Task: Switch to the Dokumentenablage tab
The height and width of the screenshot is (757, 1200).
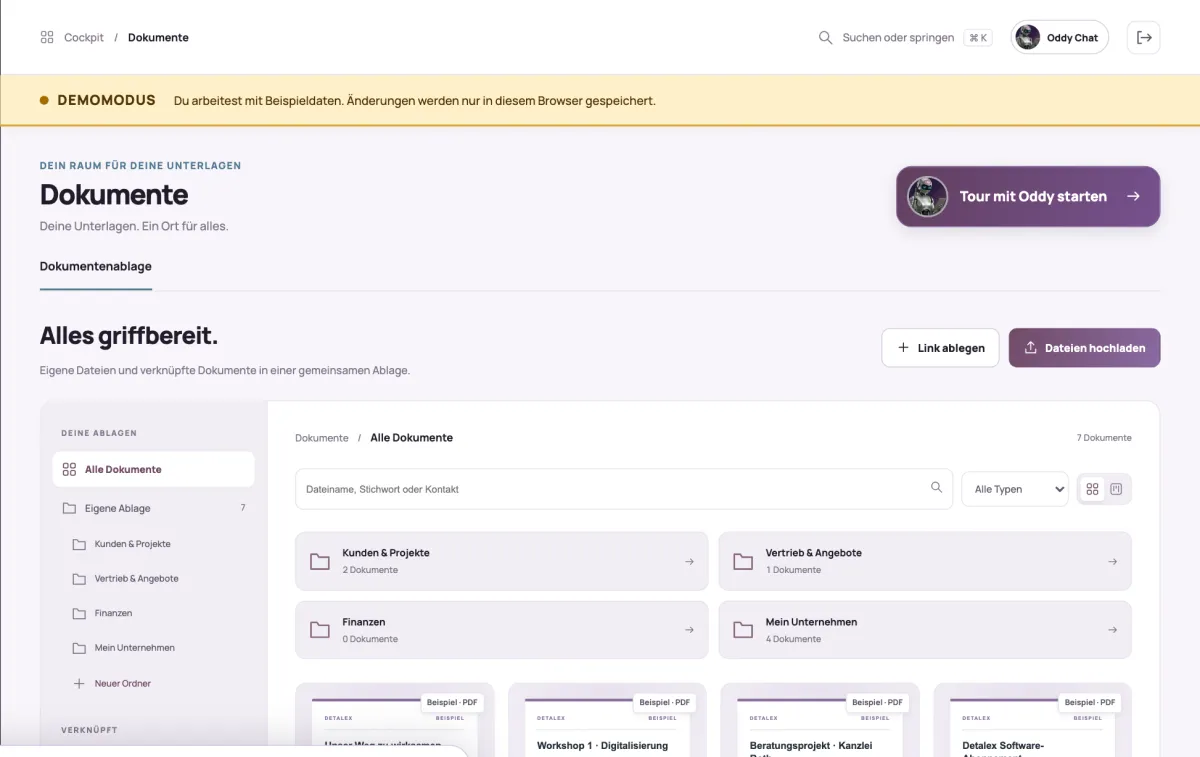Action: [x=96, y=267]
